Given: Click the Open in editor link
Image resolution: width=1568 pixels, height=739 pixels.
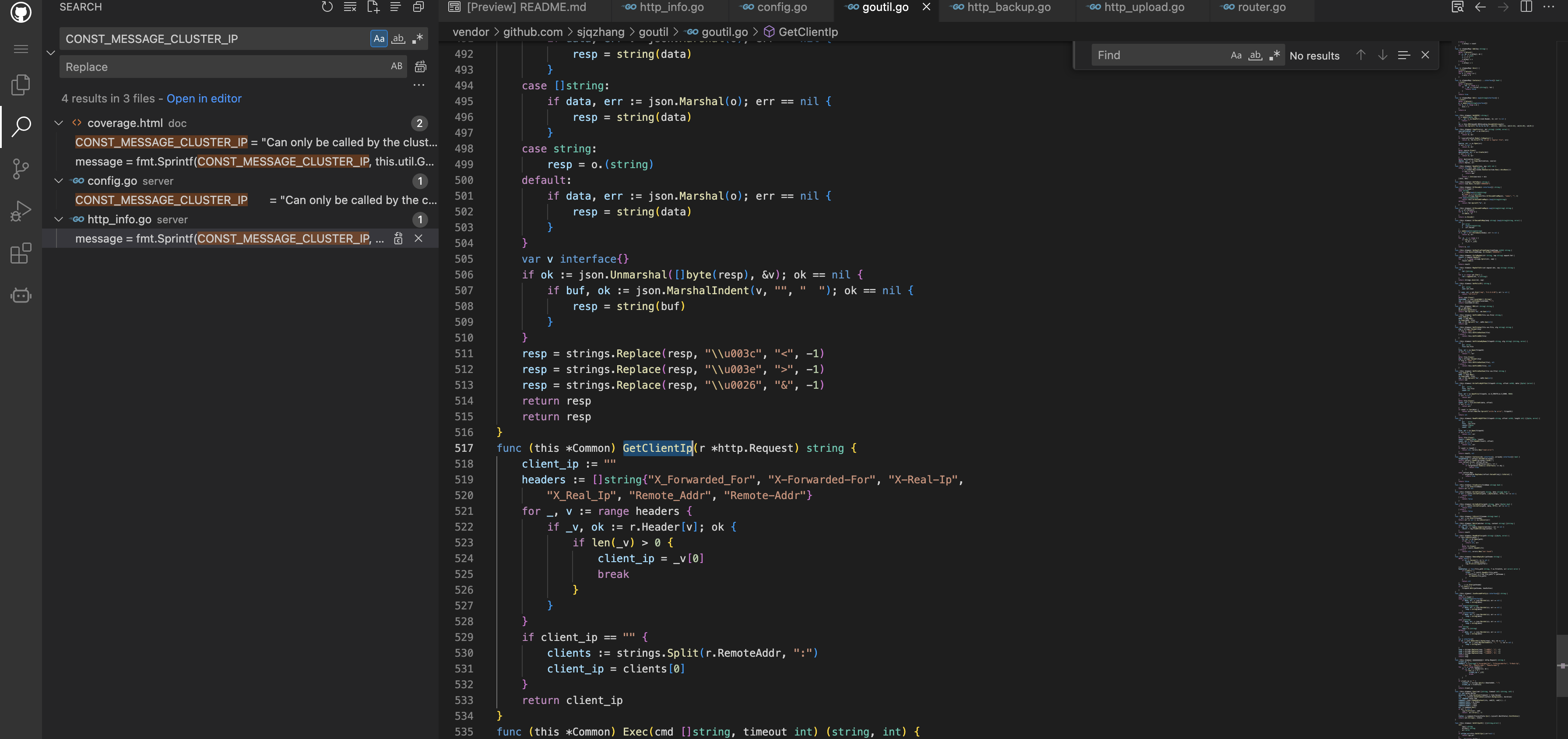Looking at the screenshot, I should coord(204,99).
